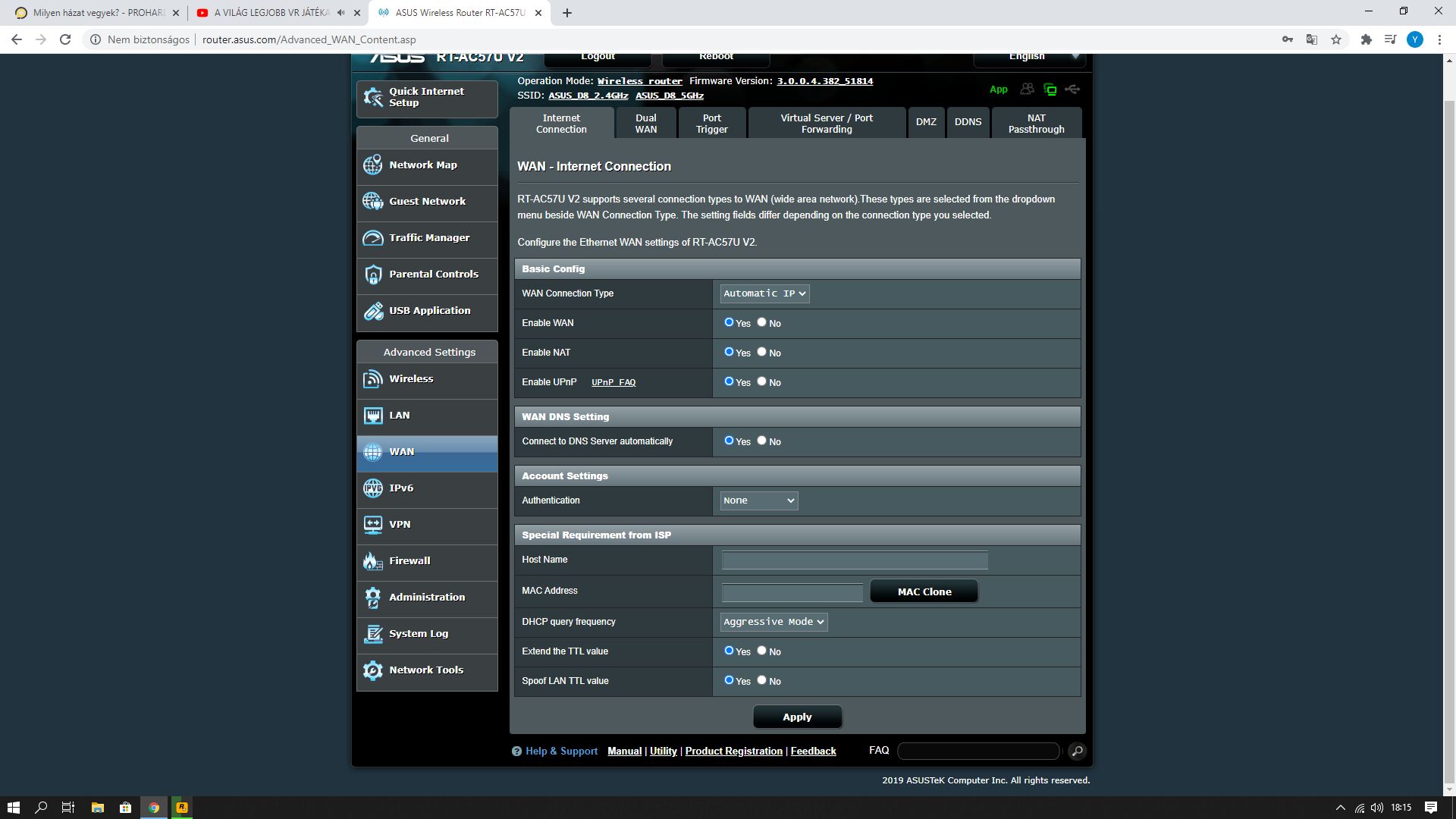Open Chrome extensions puzzle icon

tap(1366, 39)
